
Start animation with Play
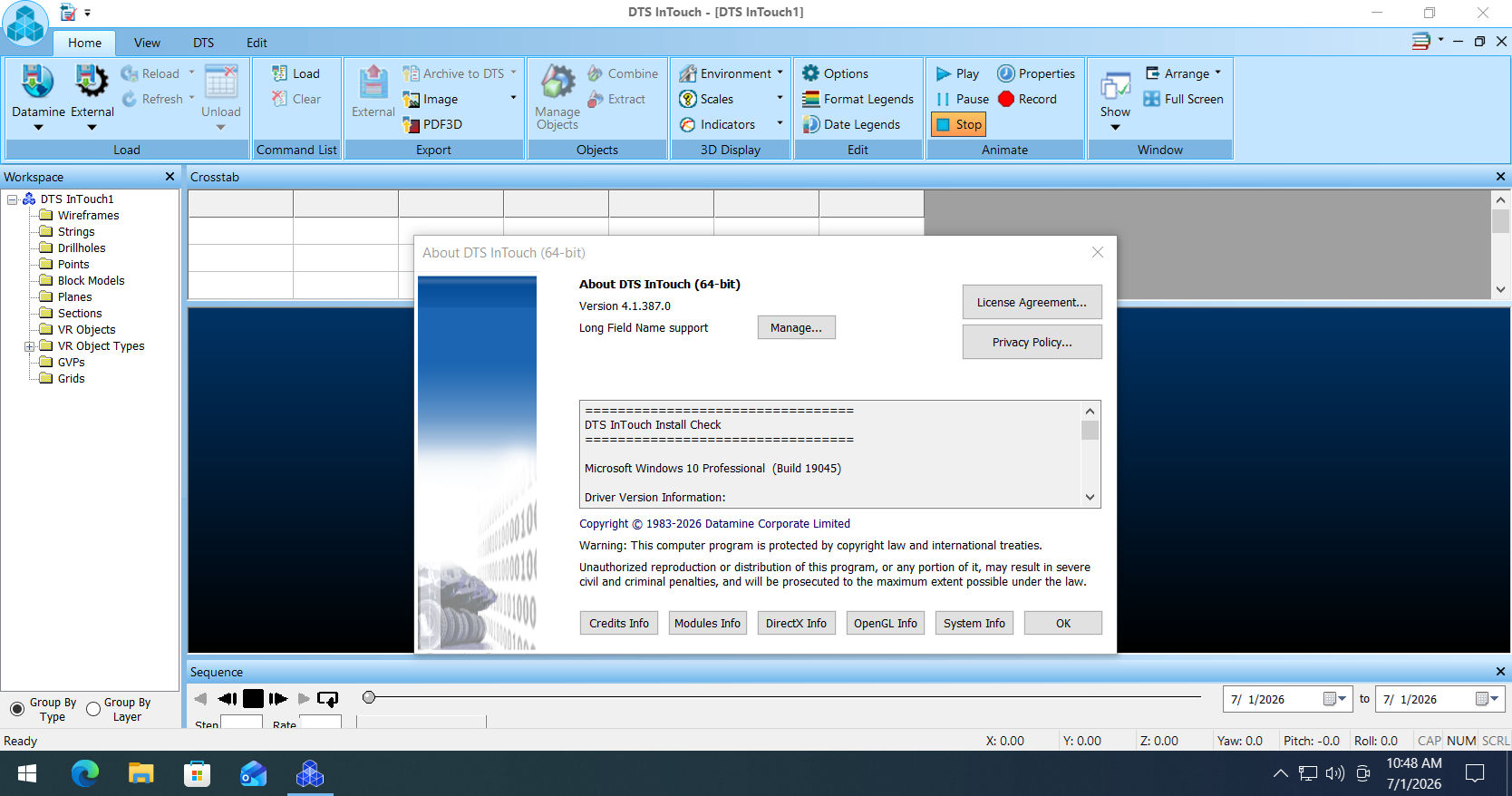[x=957, y=73]
